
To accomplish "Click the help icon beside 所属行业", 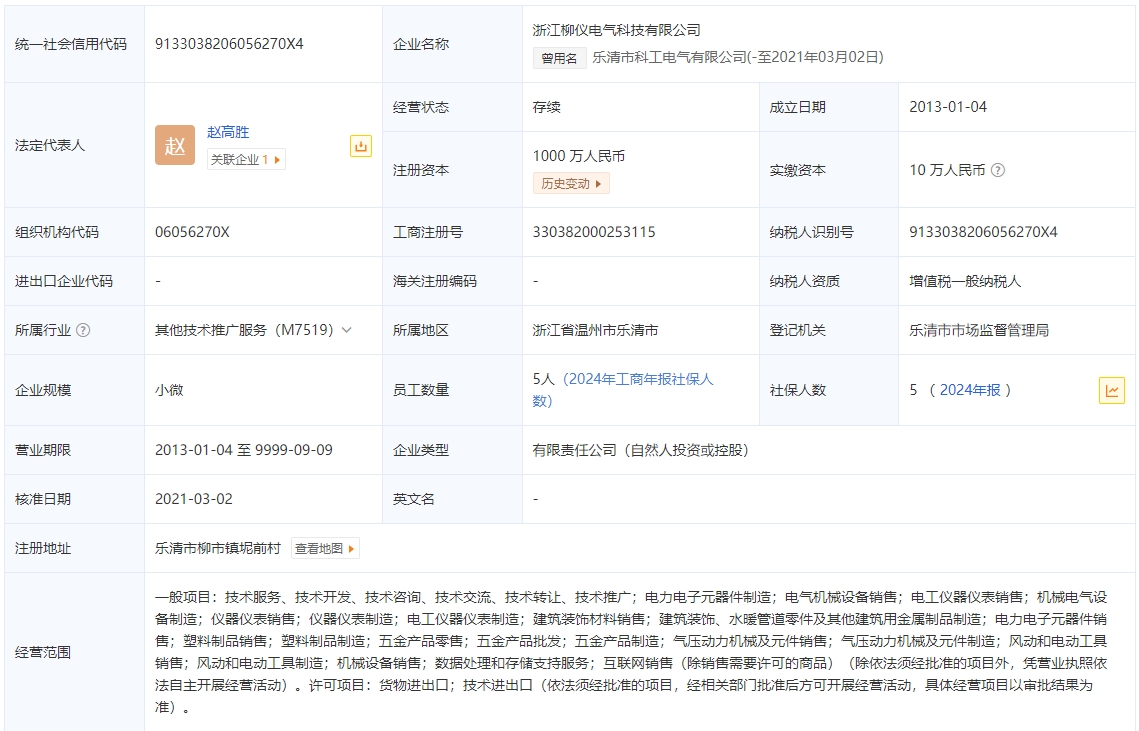I will pos(84,330).
